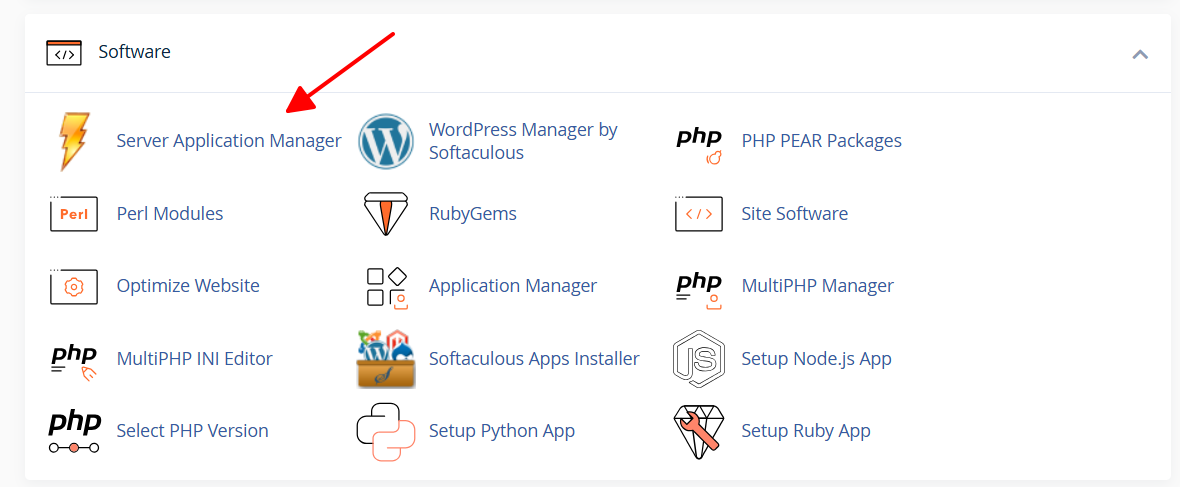Click the Server Application Manager lightning bolt icon

coord(74,141)
